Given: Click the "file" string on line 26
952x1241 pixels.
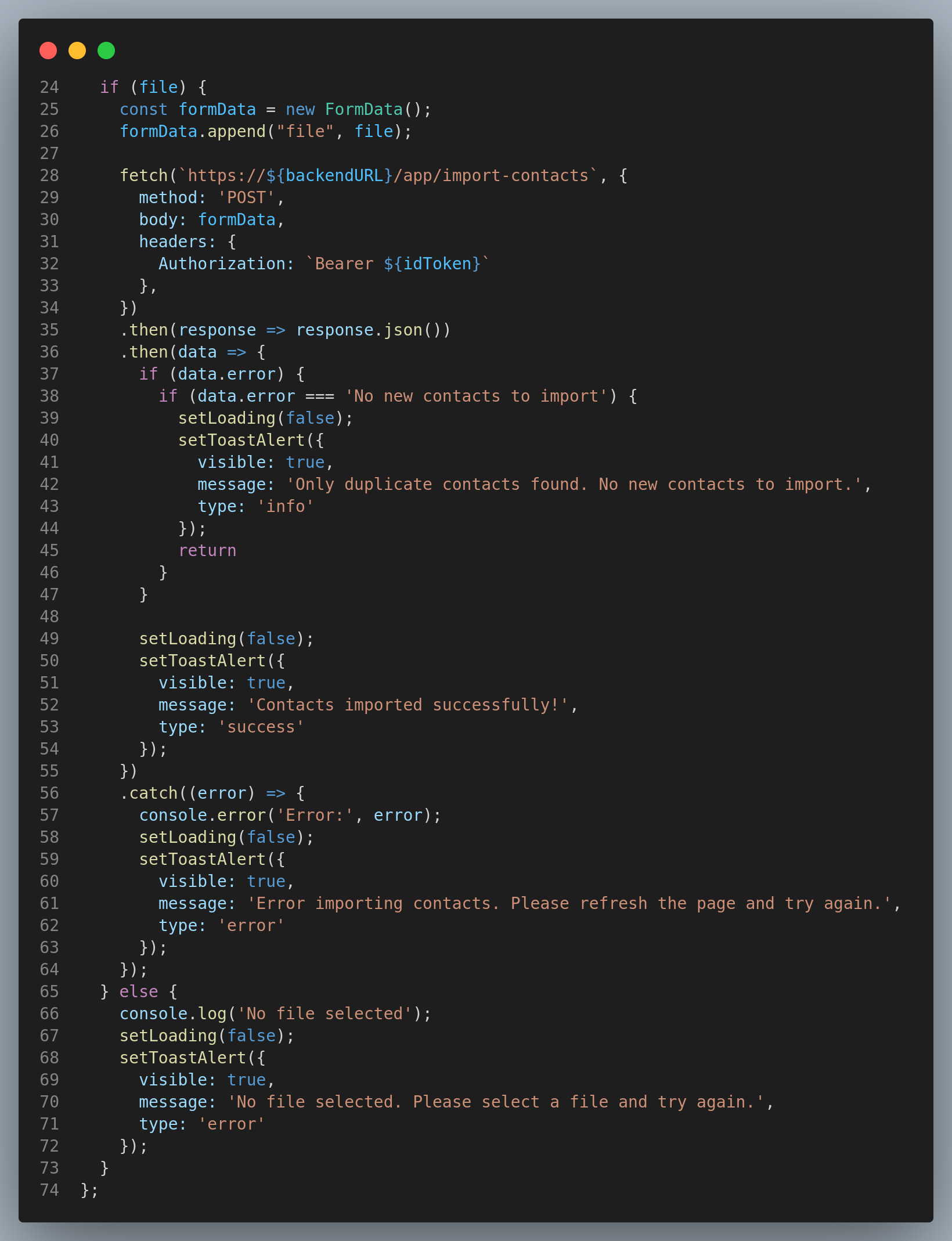Looking at the screenshot, I should pos(305,131).
